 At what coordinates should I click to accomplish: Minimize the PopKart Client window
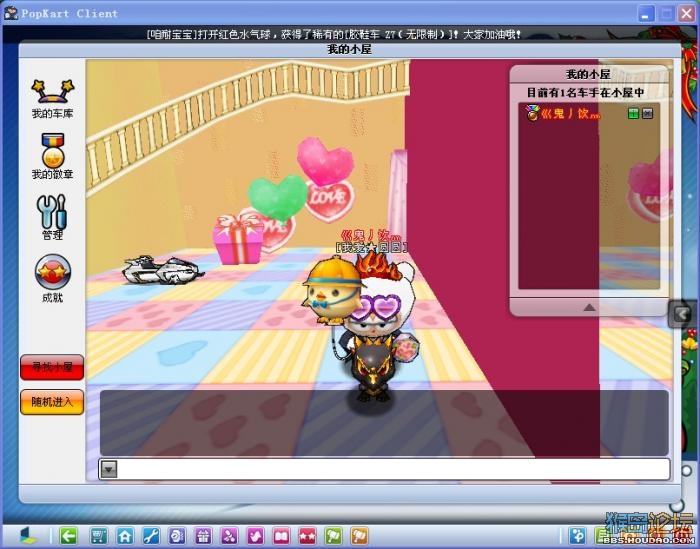point(646,14)
